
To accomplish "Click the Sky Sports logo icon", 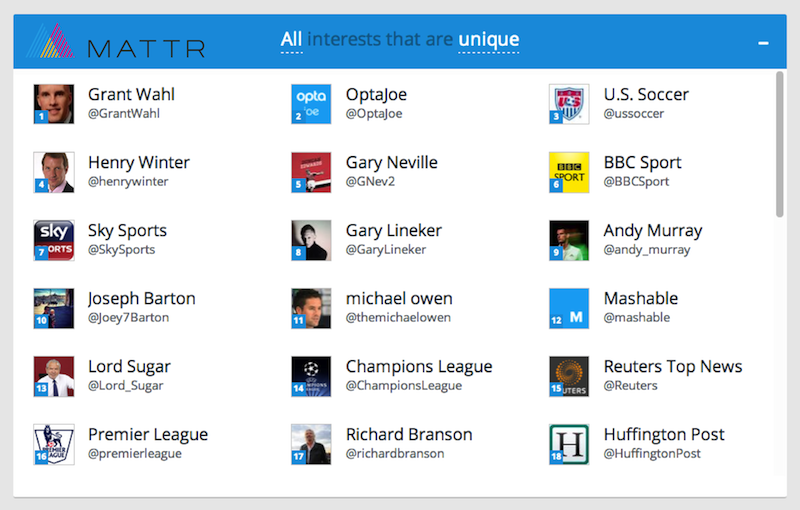I will (x=54, y=240).
